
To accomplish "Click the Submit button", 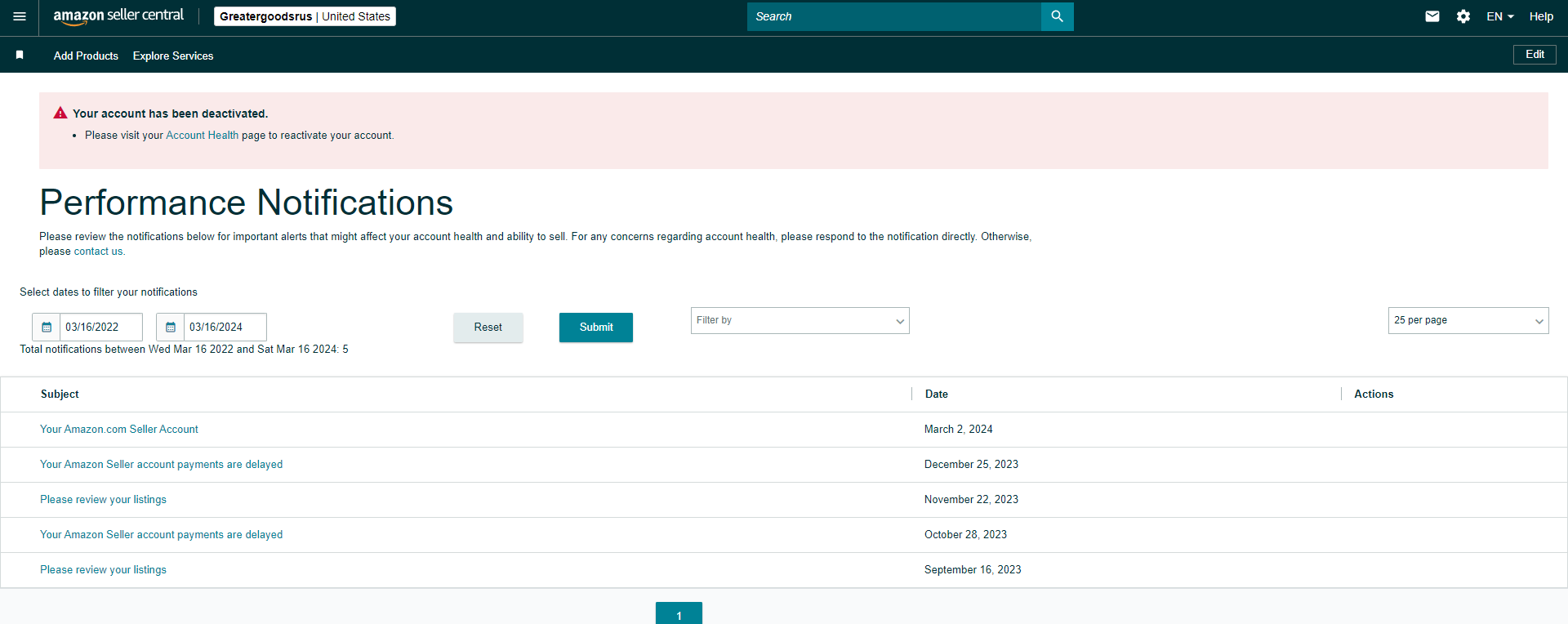I will click(x=596, y=328).
